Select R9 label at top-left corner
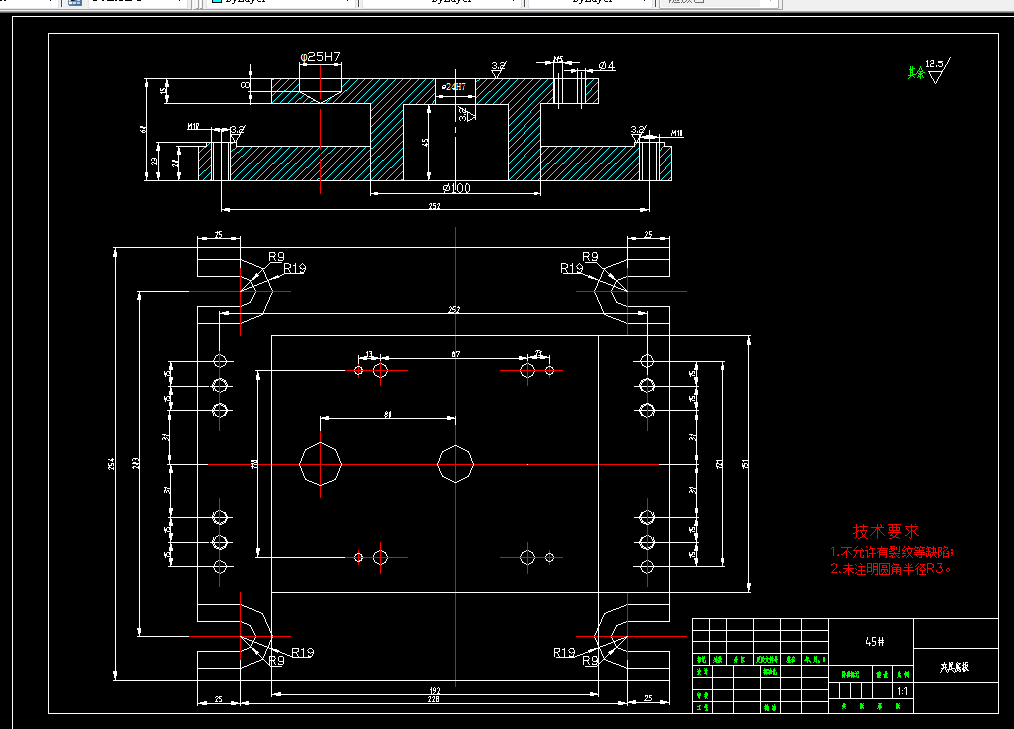Image resolution: width=1014 pixels, height=729 pixels. 276,257
